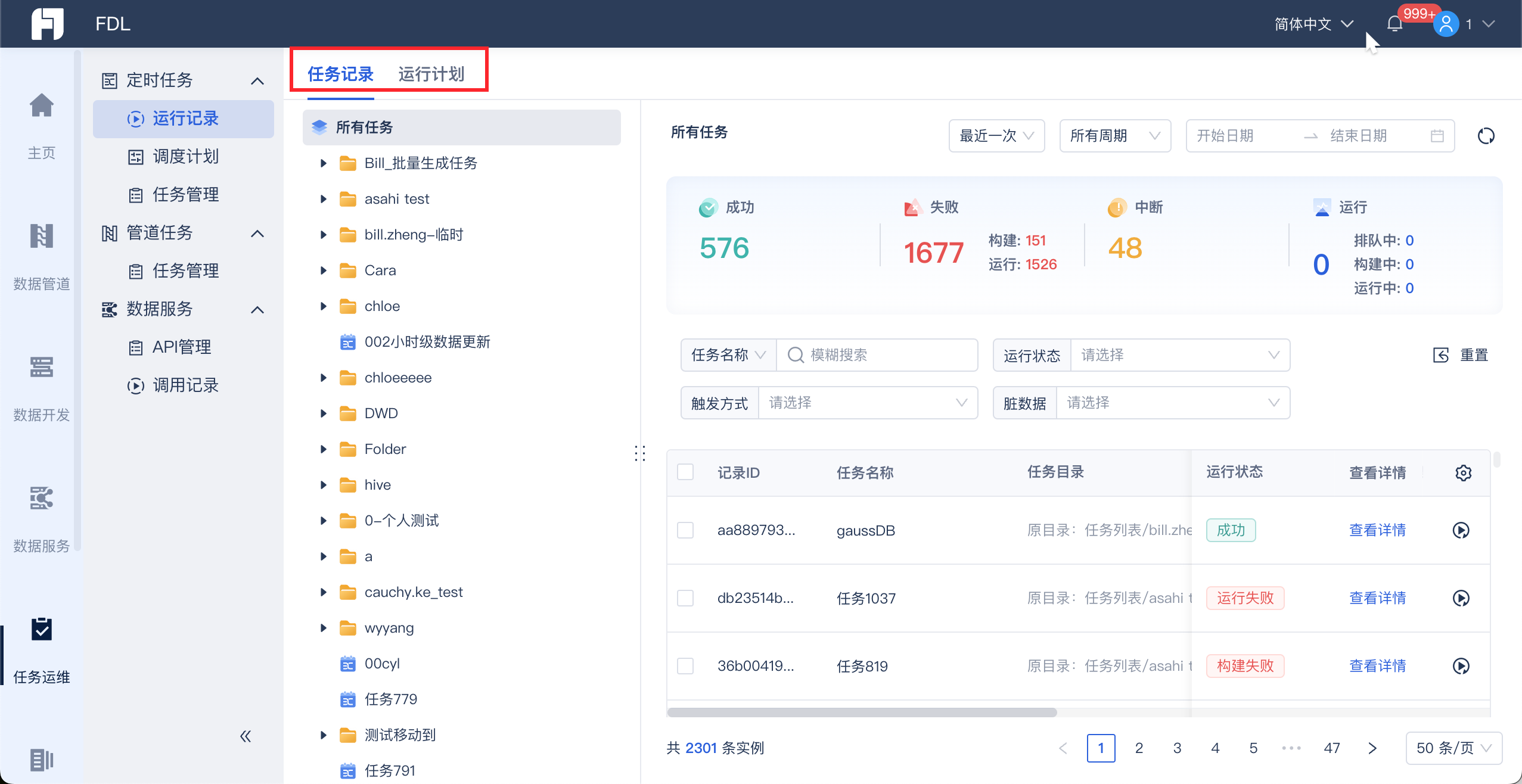Click the refresh icon beside date range
Viewport: 1522px width, 784px height.
[x=1486, y=136]
